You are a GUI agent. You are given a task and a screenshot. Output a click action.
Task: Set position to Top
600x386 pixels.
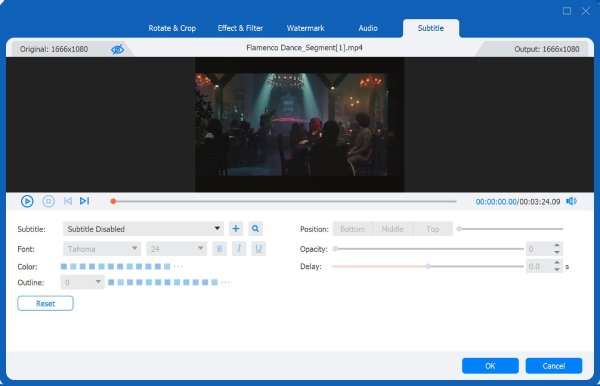pyautogui.click(x=433, y=229)
